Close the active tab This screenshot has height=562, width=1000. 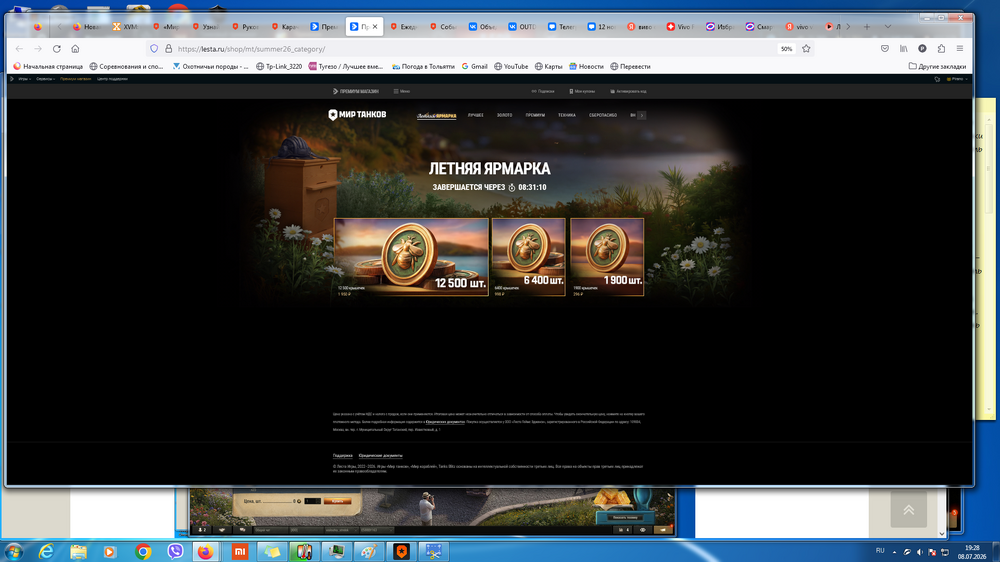tap(375, 27)
